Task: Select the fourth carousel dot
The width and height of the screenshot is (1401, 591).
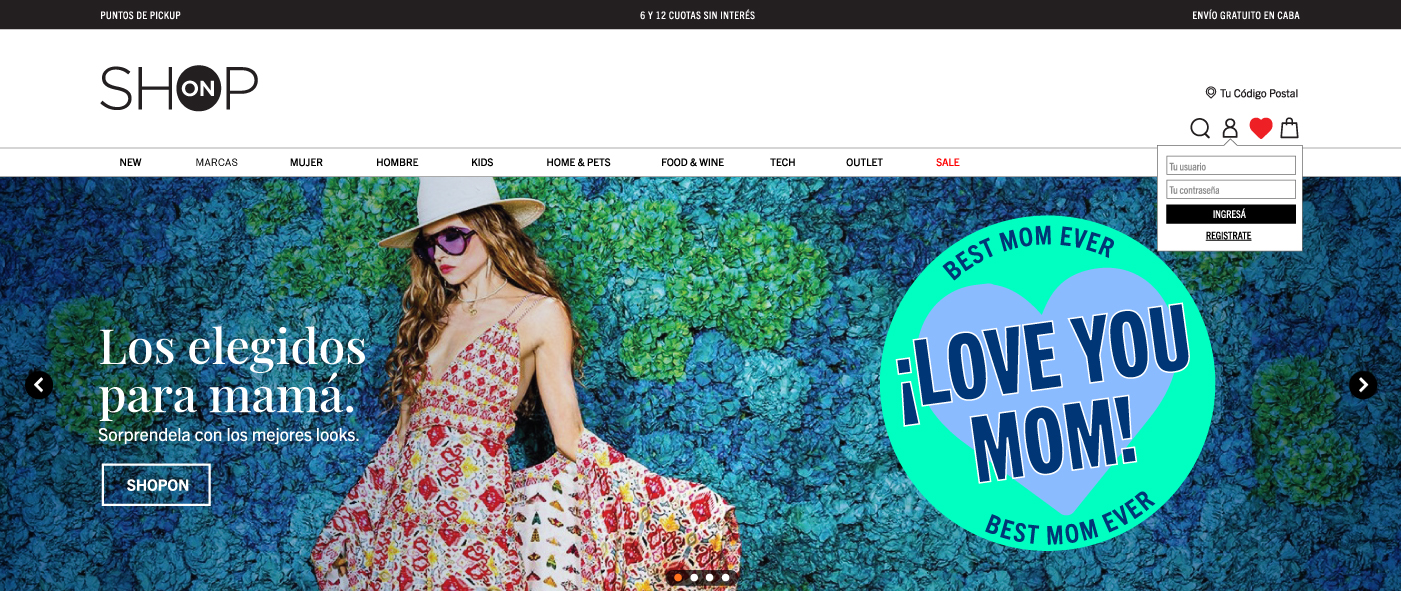Action: 726,577
